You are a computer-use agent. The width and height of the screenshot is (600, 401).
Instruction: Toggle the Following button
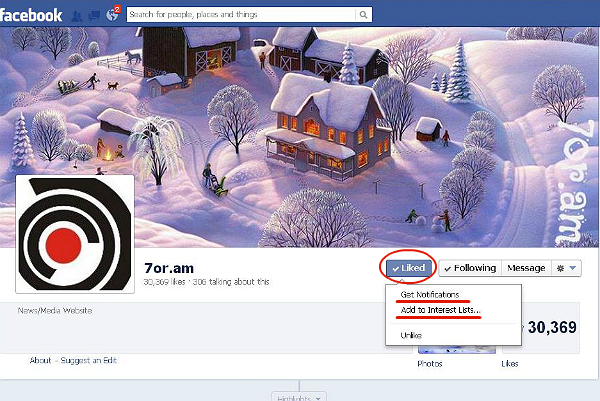470,268
